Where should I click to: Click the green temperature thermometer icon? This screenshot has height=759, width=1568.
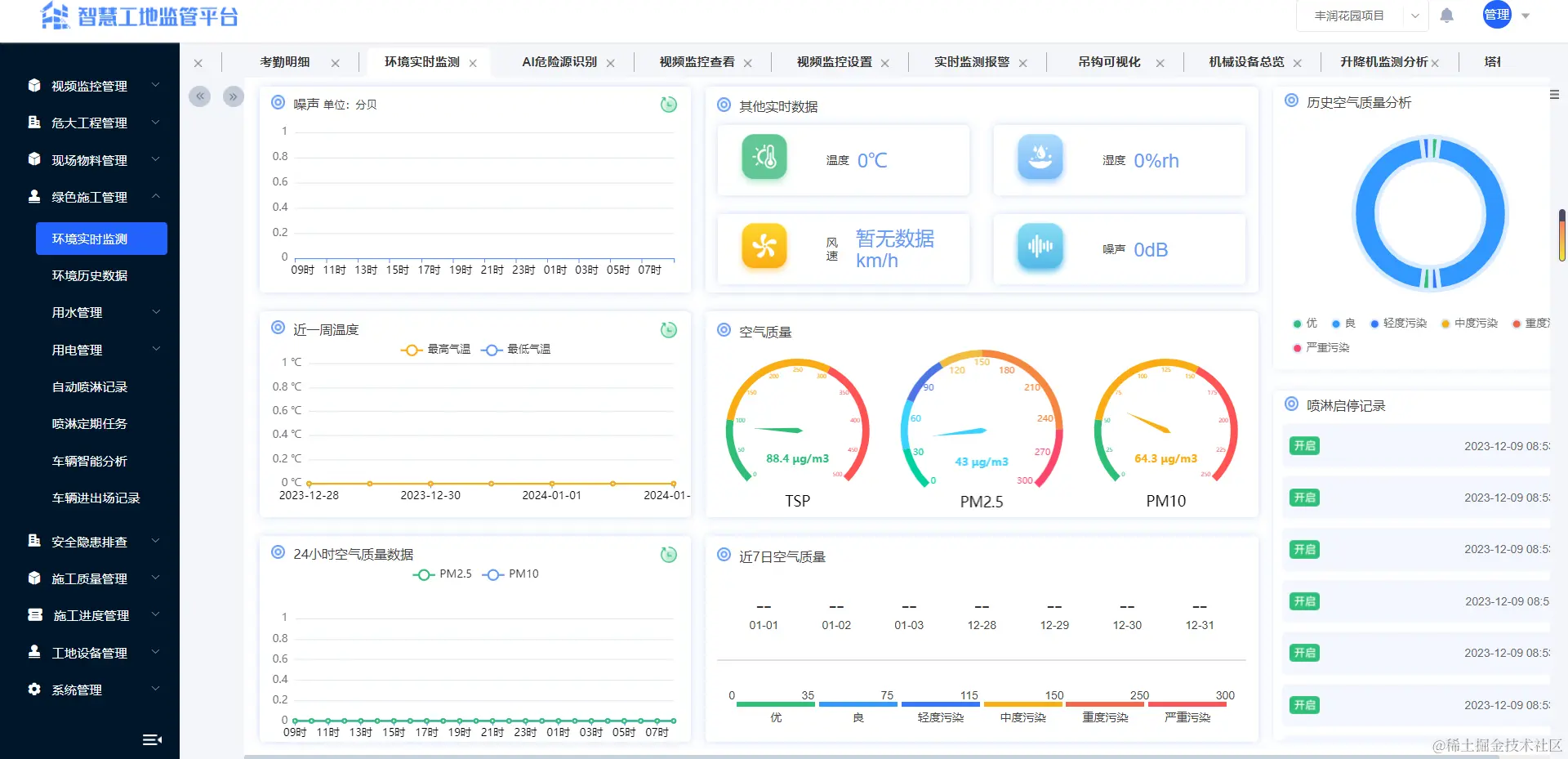pos(764,157)
